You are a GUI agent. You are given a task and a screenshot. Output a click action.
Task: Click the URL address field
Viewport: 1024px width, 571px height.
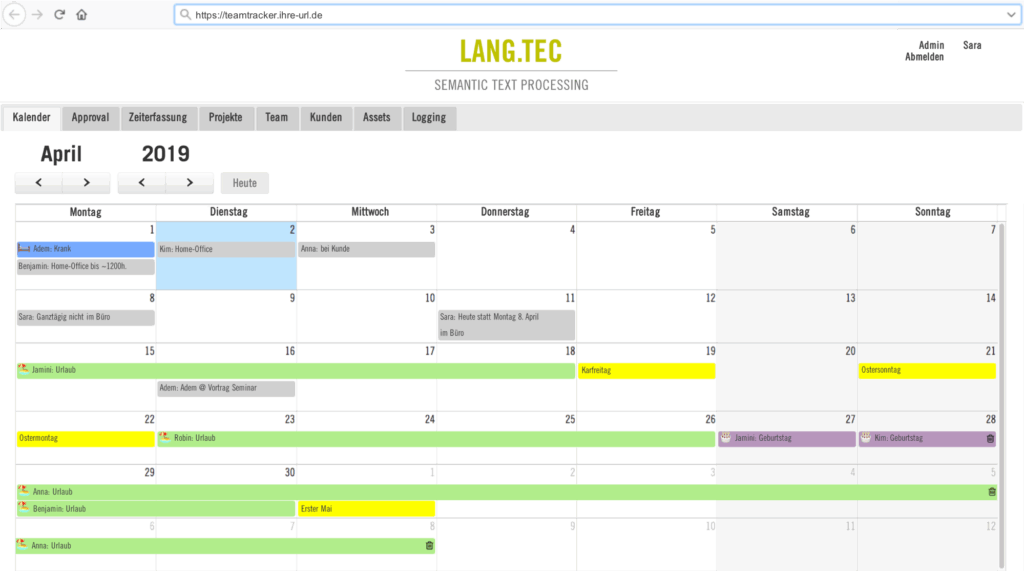(x=590, y=15)
